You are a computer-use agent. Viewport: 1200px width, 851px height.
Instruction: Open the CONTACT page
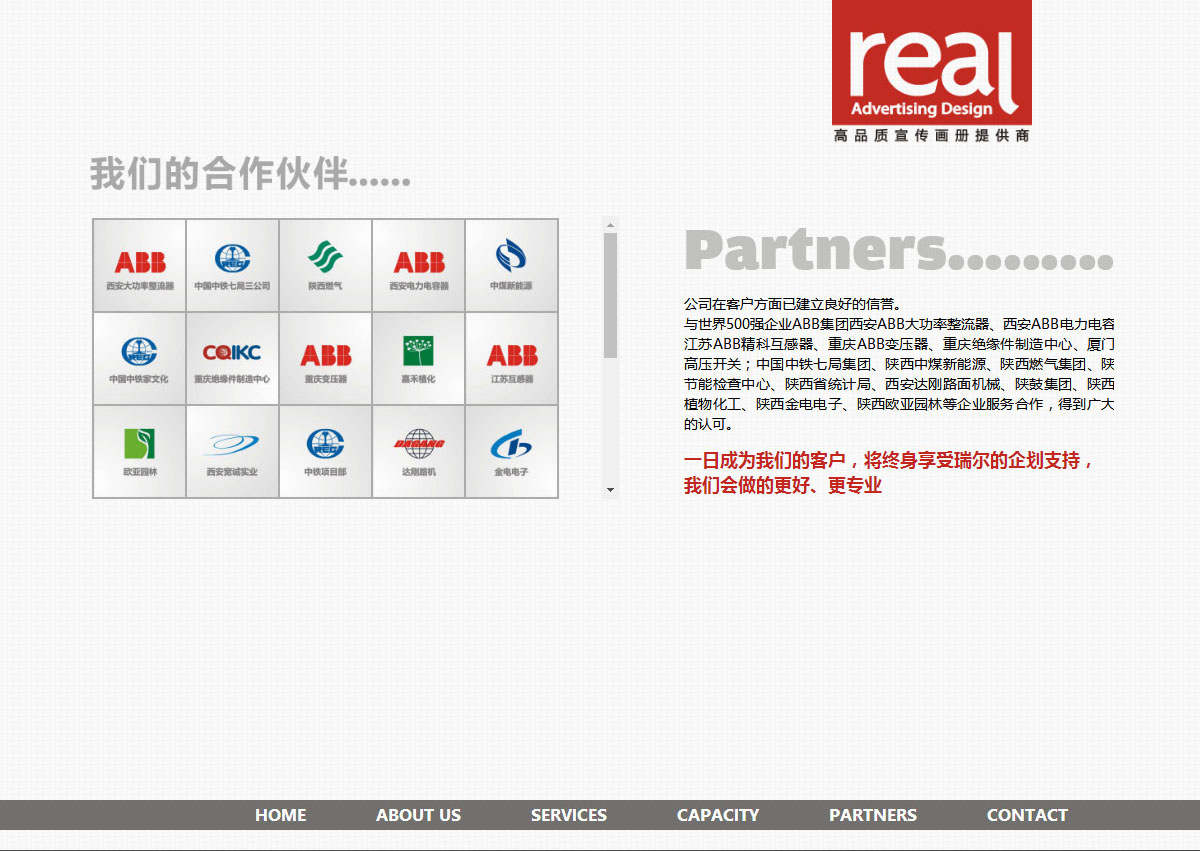[1027, 815]
